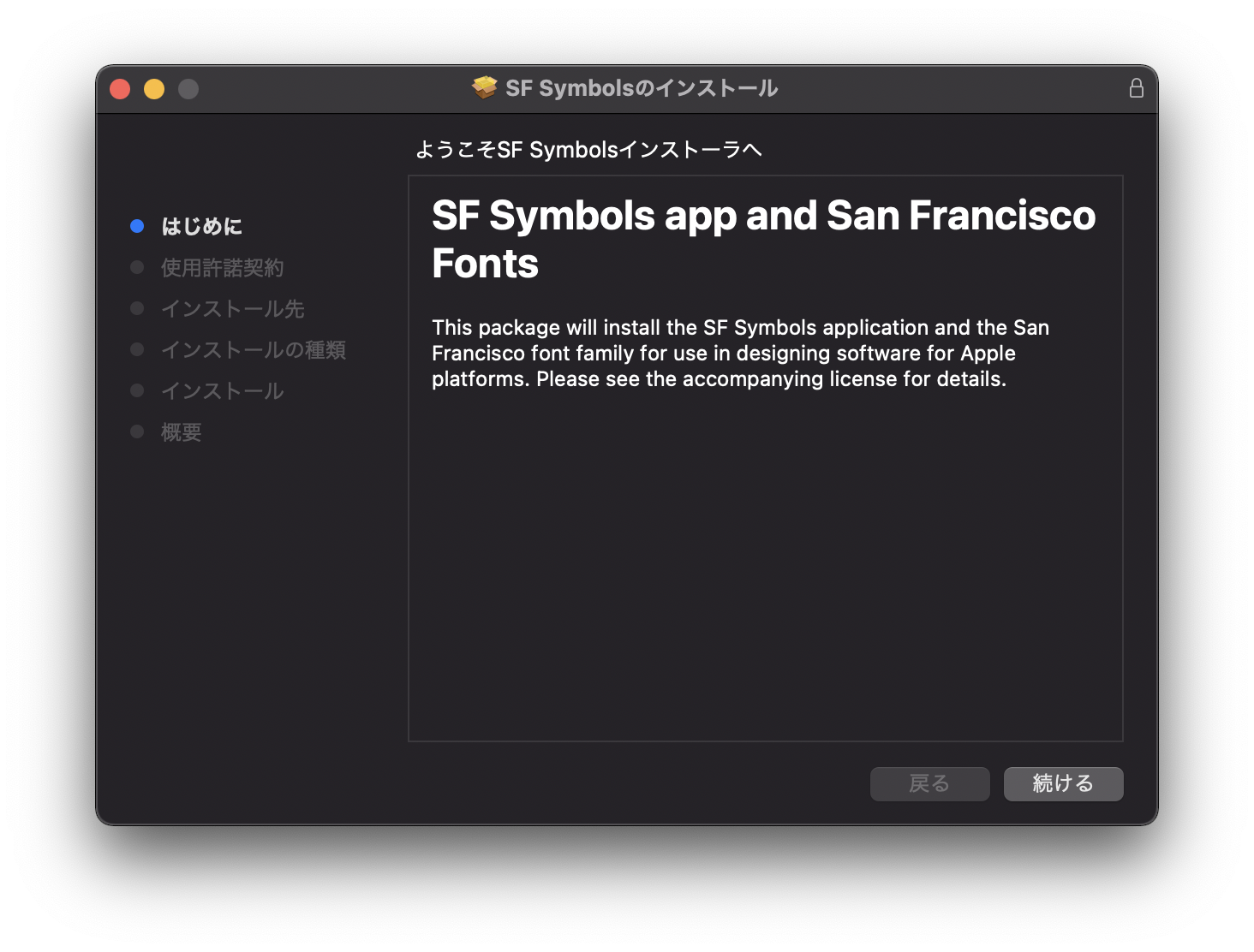The image size is (1254, 952).
Task: Select the 使用許諾契約 step
Action: tap(222, 267)
